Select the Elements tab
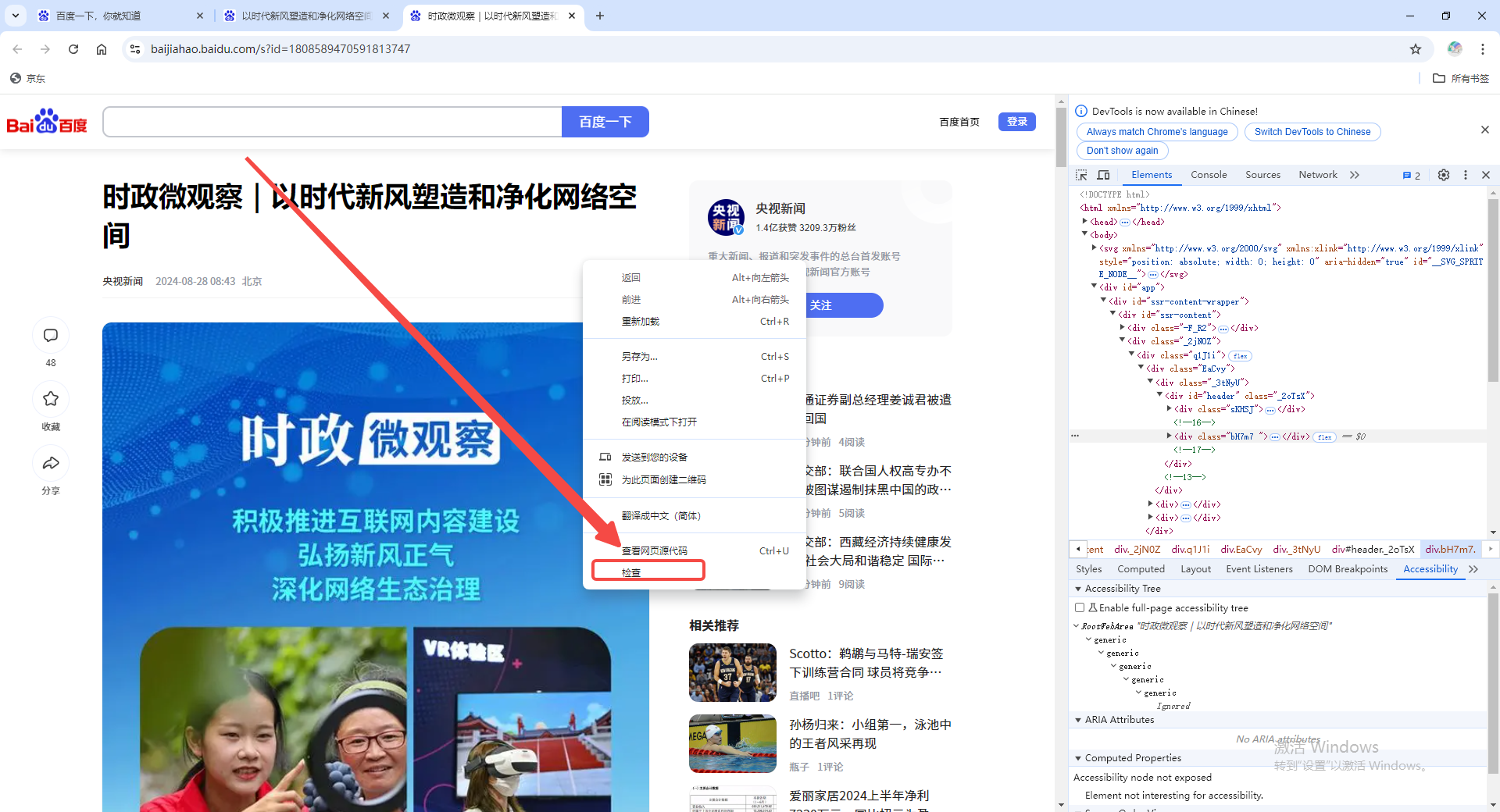This screenshot has width=1500, height=812. coord(1152,175)
